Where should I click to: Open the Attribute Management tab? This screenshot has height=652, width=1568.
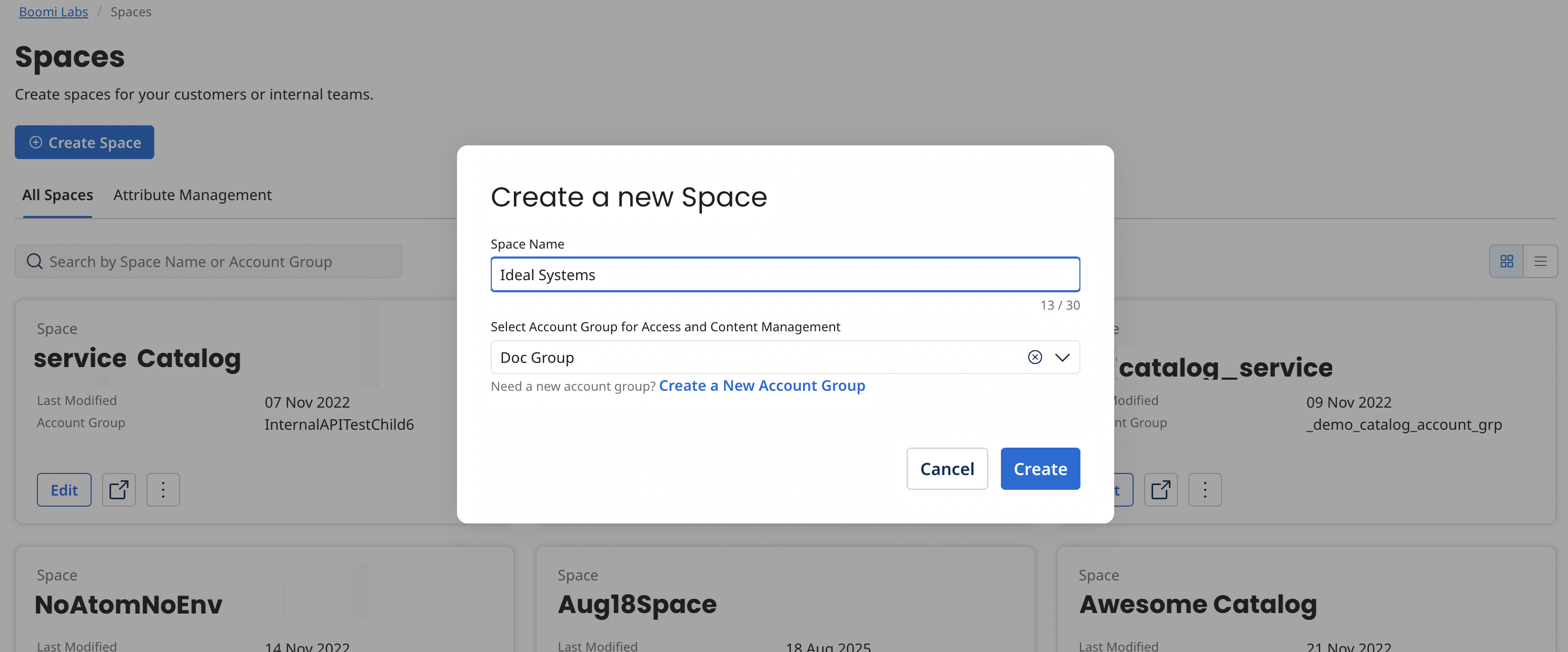tap(192, 195)
